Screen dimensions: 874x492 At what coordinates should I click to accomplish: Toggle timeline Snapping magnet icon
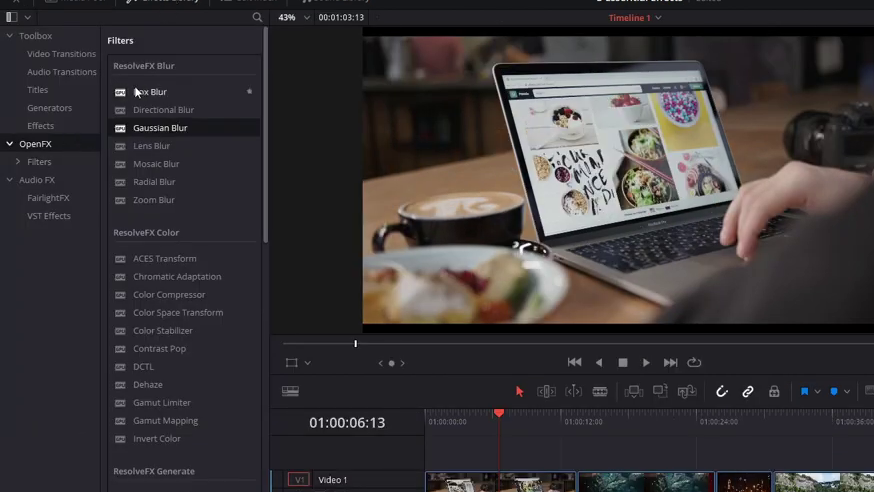pyautogui.click(x=721, y=392)
